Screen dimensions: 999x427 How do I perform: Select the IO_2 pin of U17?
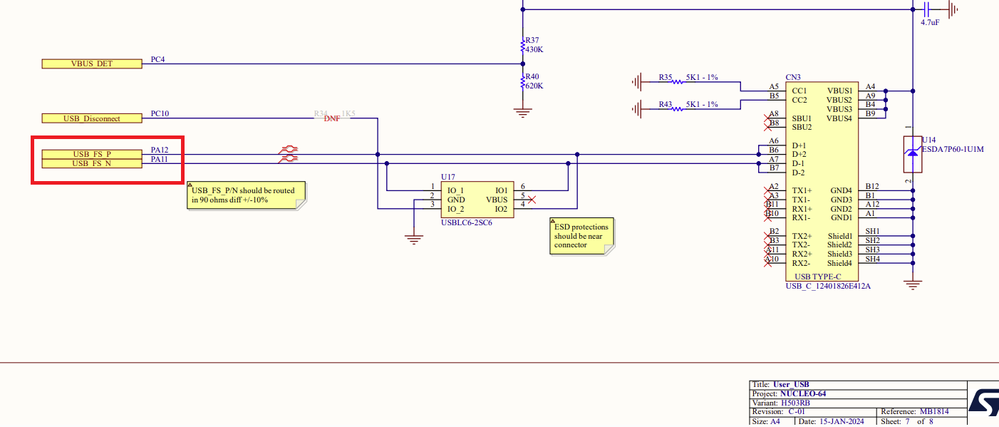coord(455,209)
